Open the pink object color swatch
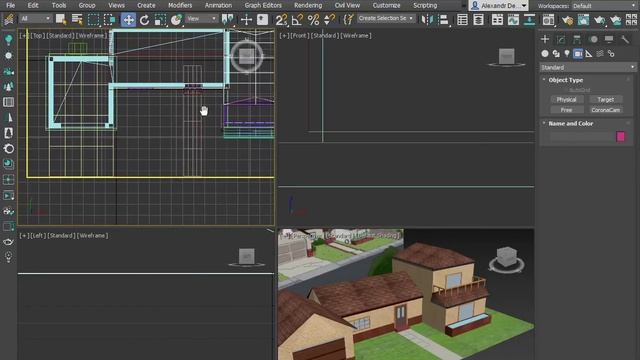 620,136
